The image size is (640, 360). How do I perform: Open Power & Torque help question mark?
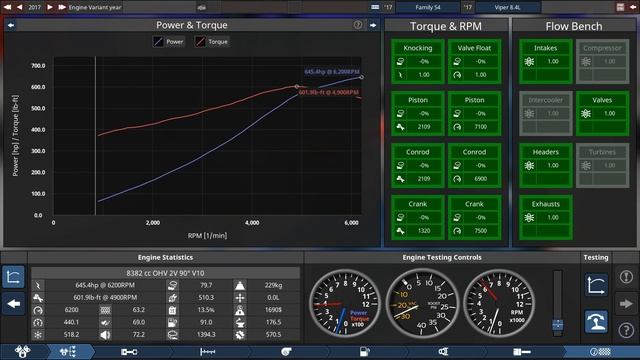point(358,25)
